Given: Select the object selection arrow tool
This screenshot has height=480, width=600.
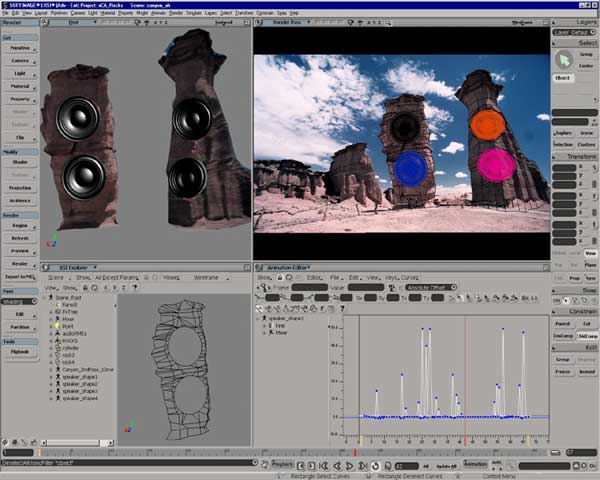Looking at the screenshot, I should [562, 59].
